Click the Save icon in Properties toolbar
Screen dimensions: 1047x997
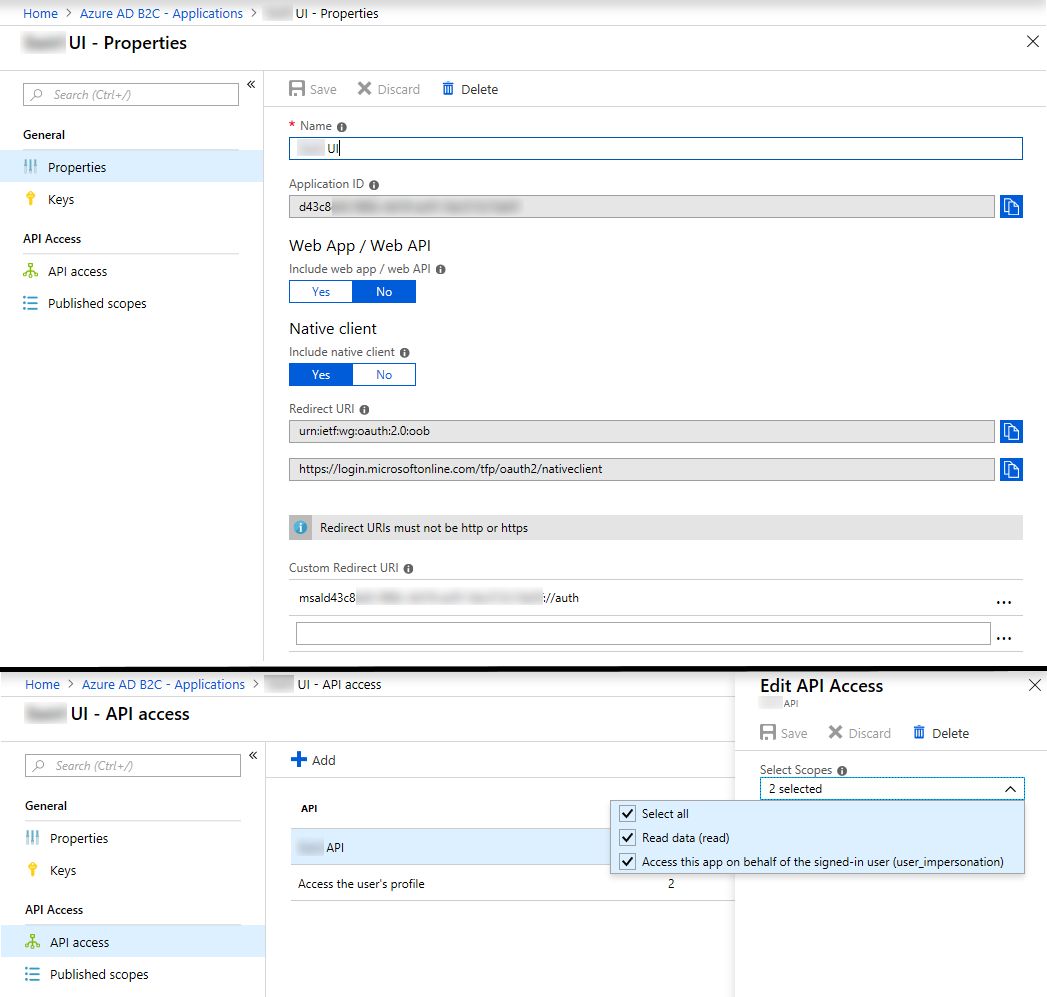coord(296,89)
